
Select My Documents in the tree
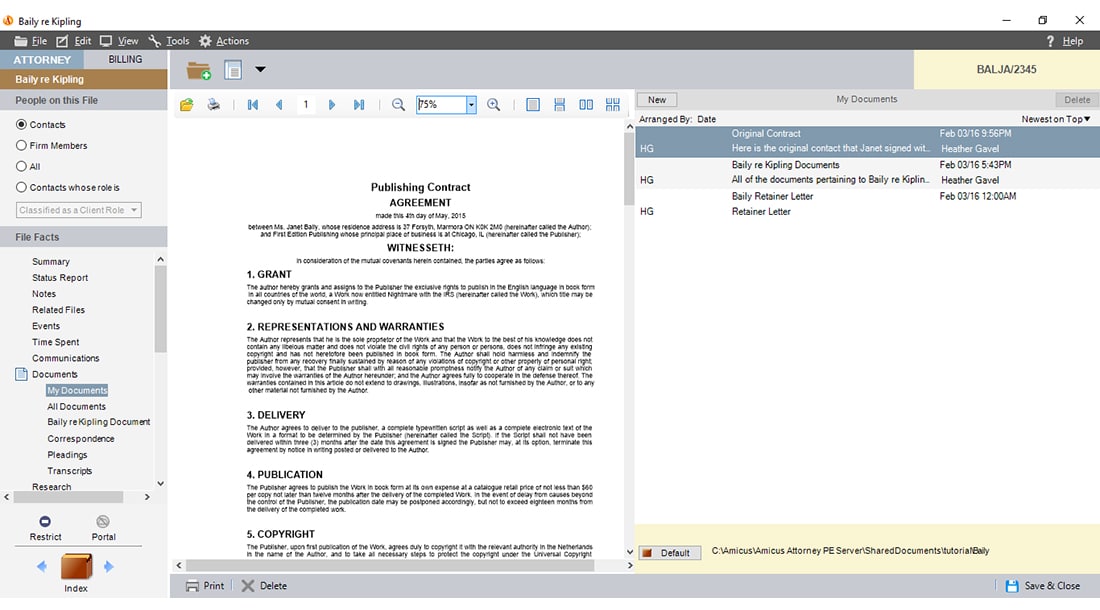click(77, 391)
